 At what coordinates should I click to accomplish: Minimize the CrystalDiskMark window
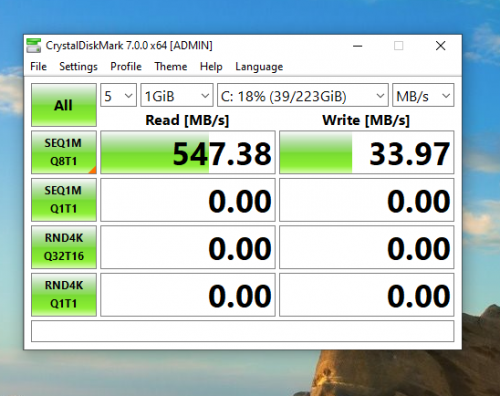point(358,46)
